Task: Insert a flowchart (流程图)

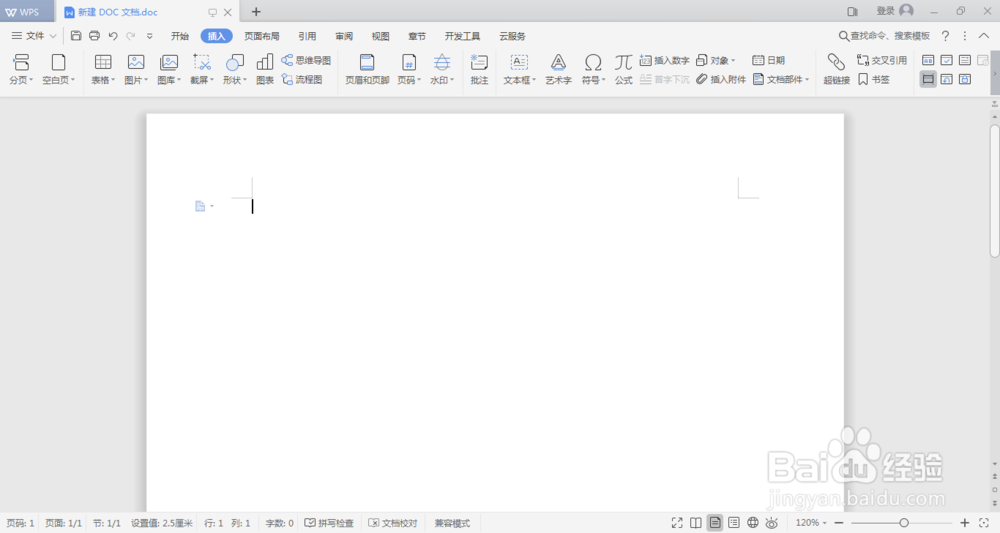Action: [302, 79]
